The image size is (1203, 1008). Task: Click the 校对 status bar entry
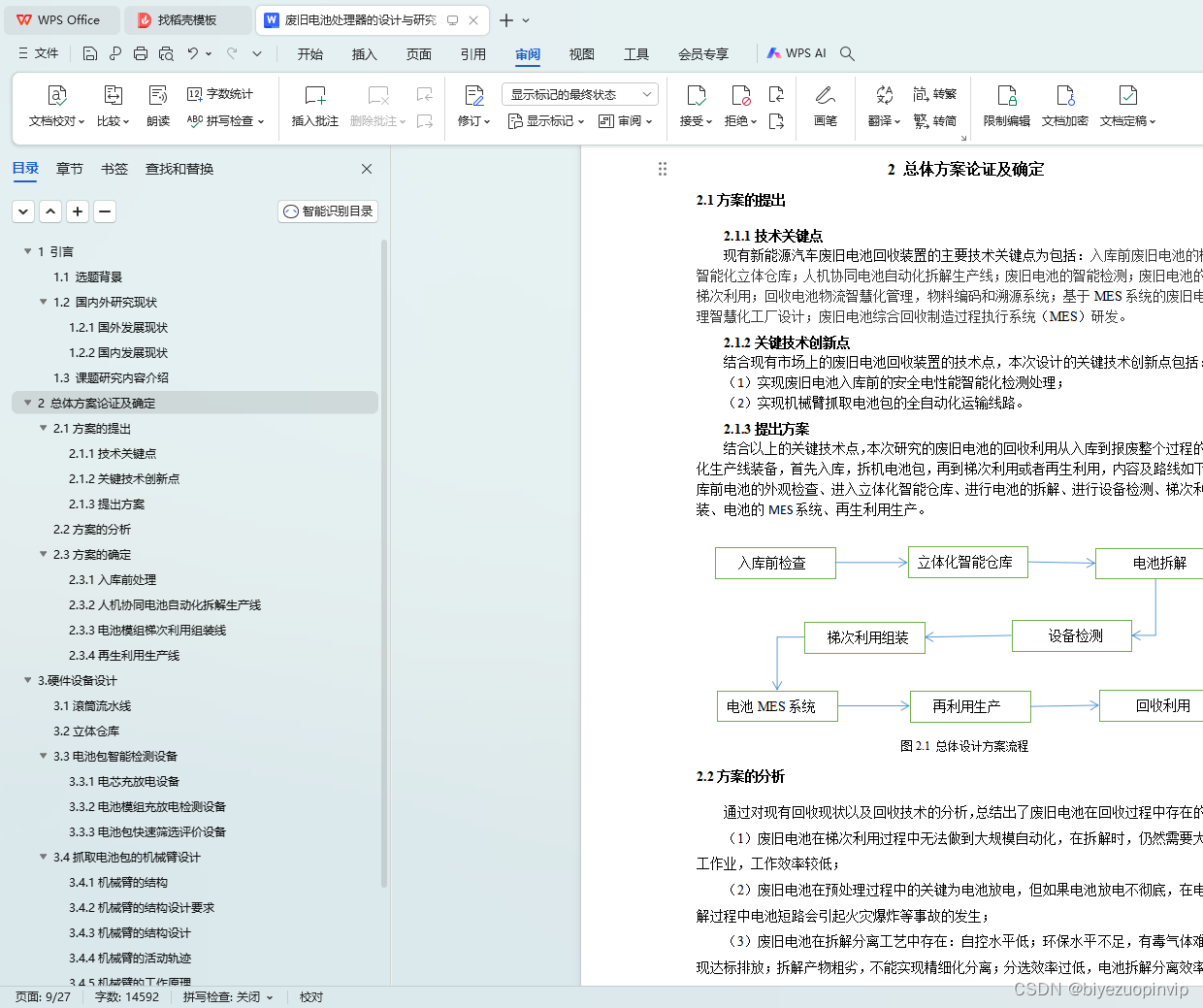311,996
